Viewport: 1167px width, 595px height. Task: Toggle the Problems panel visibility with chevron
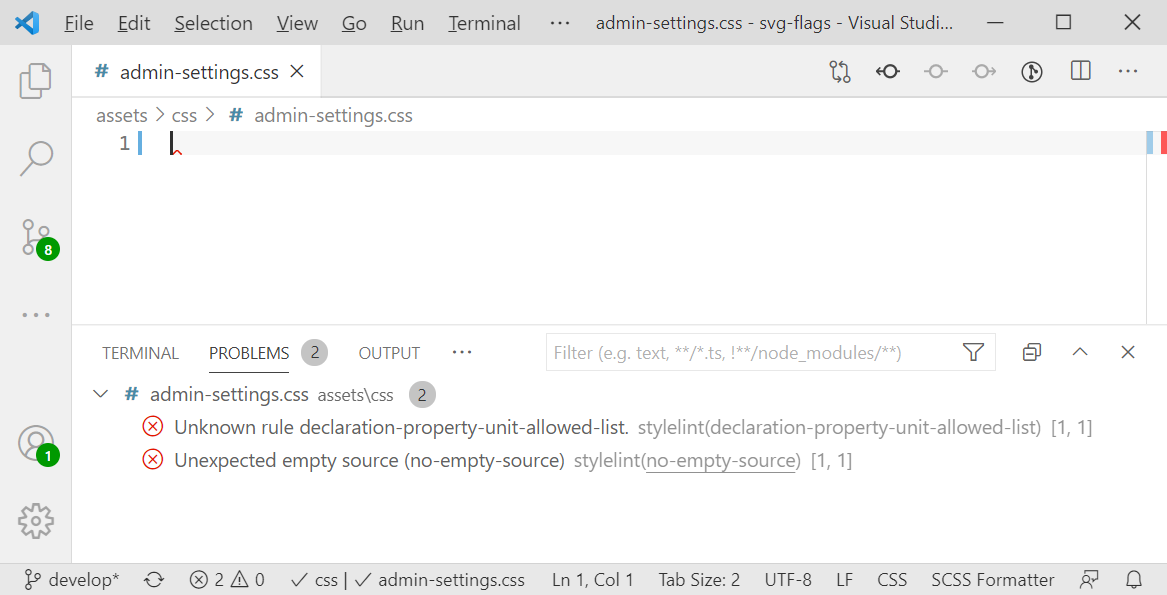pos(1079,352)
